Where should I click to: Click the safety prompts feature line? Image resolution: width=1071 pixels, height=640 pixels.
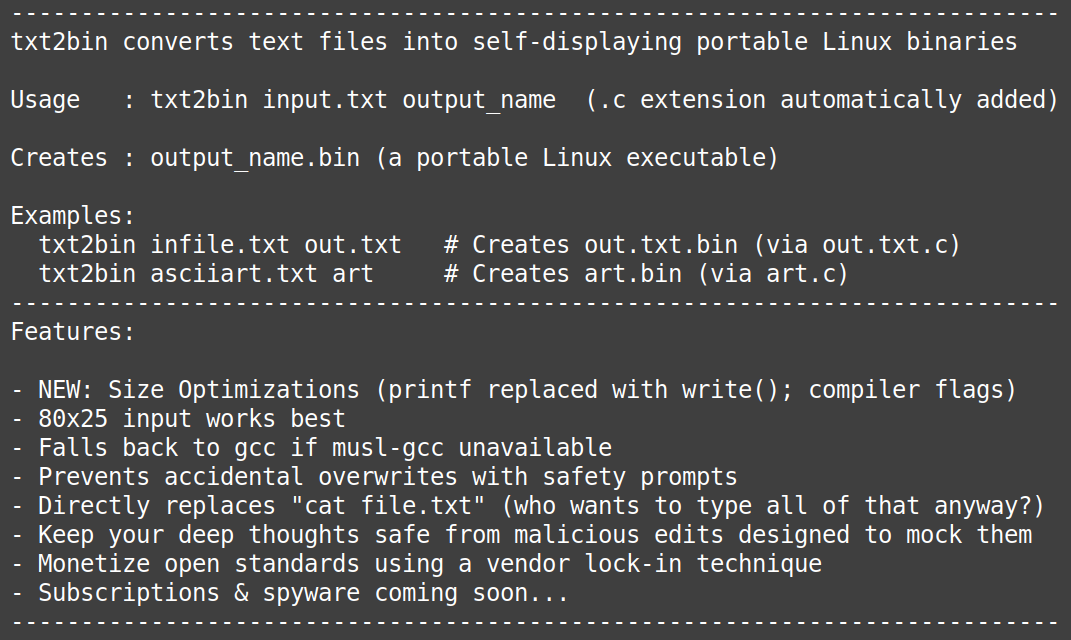tap(374, 477)
